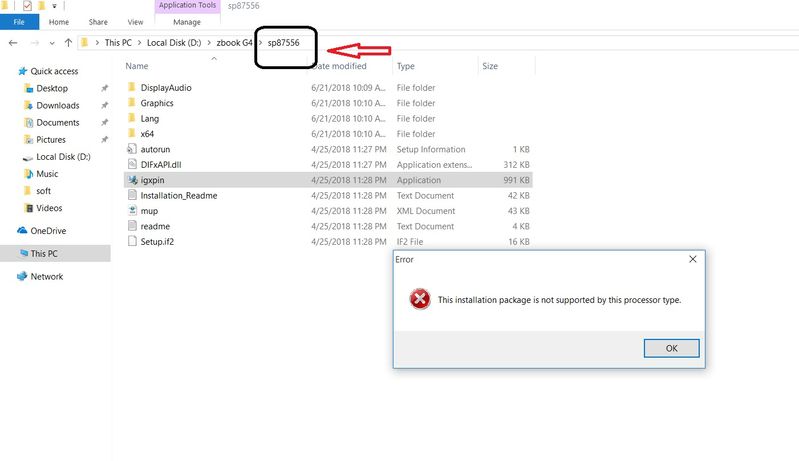The height and width of the screenshot is (461, 799).
Task: Click the Installation_Readme document icon
Action: pos(132,195)
